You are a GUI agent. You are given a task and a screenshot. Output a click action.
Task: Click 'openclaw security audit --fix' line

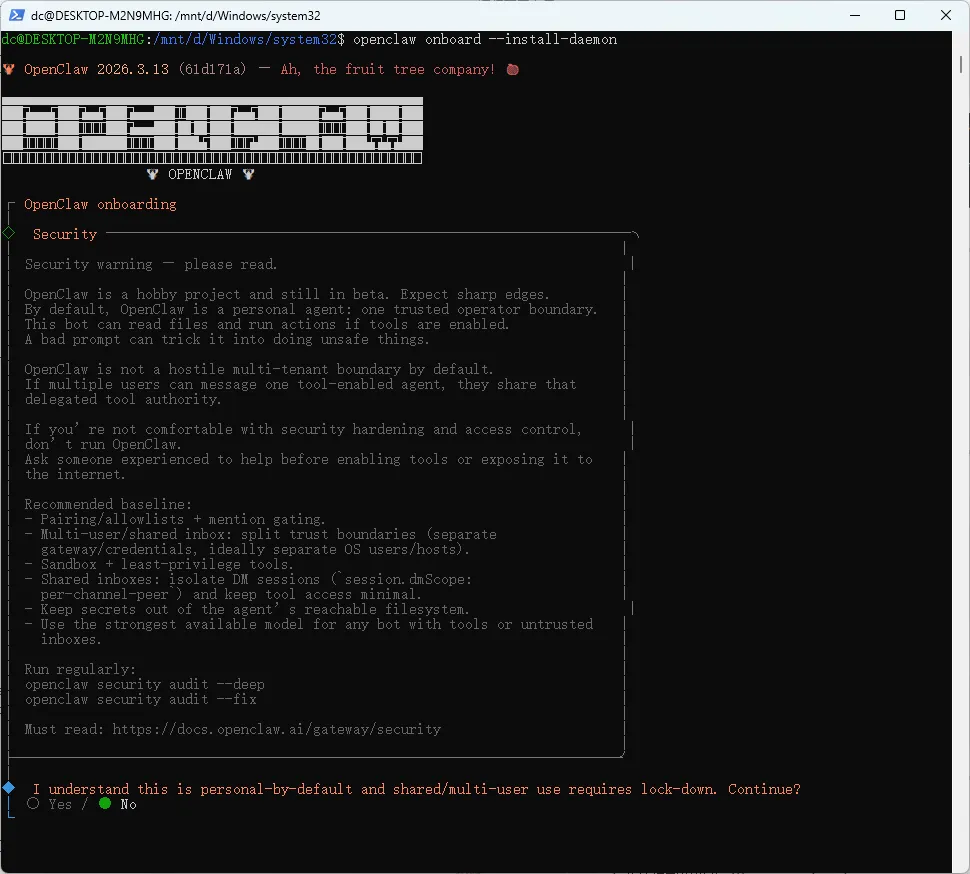(x=140, y=699)
